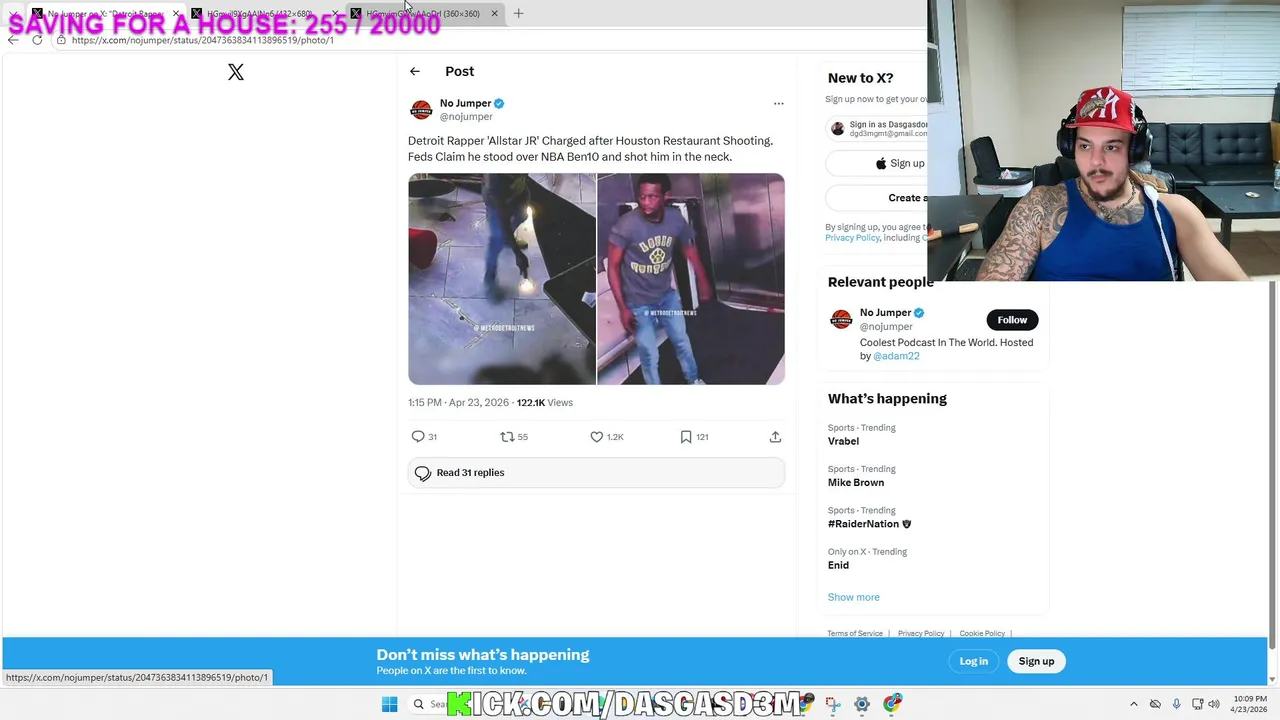Open the Privacy Policy link in signup text
Screen dimensions: 1280x720
click(x=852, y=238)
